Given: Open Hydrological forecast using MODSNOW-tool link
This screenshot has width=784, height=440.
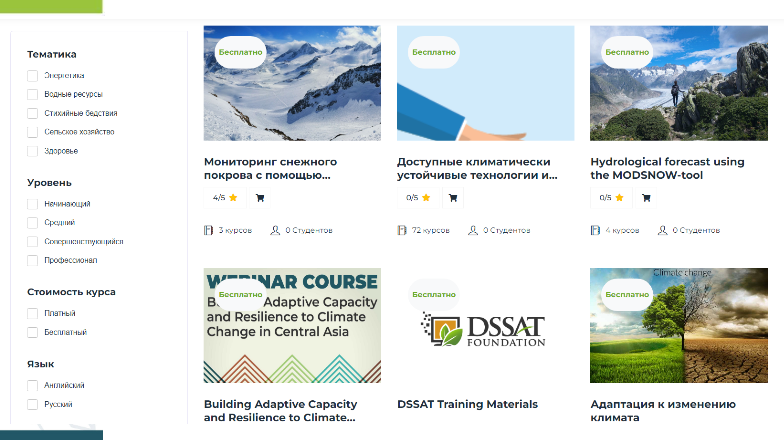Looking at the screenshot, I should coord(668,168).
